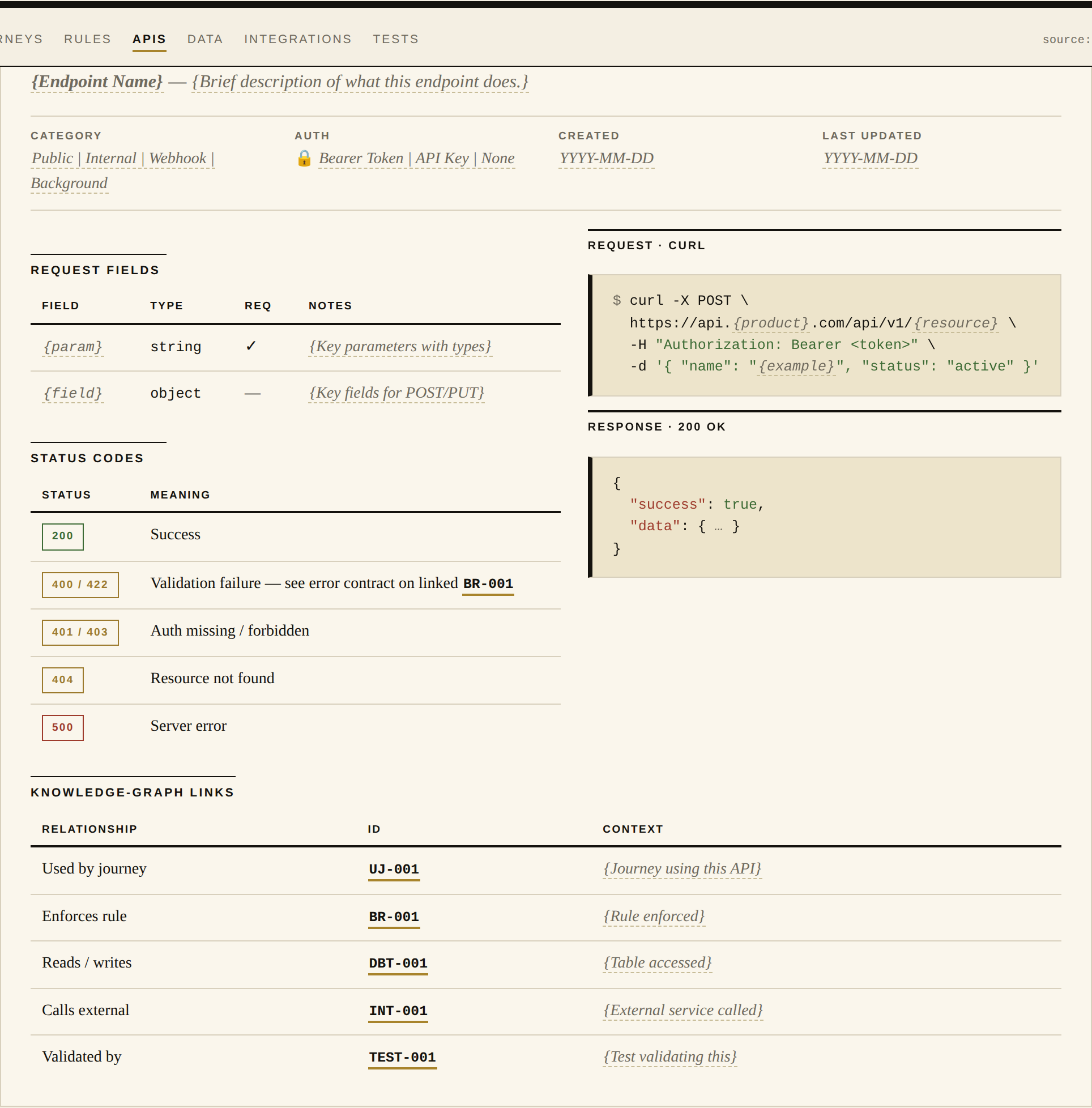Viewport: 1092px width, 1108px height.
Task: Edit the {Endpoint Name} placeholder
Action: (97, 82)
